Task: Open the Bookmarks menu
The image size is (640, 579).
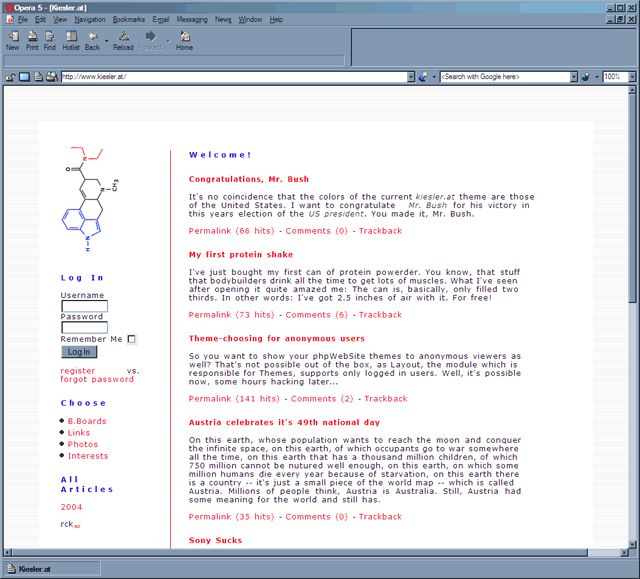Action: (x=128, y=19)
